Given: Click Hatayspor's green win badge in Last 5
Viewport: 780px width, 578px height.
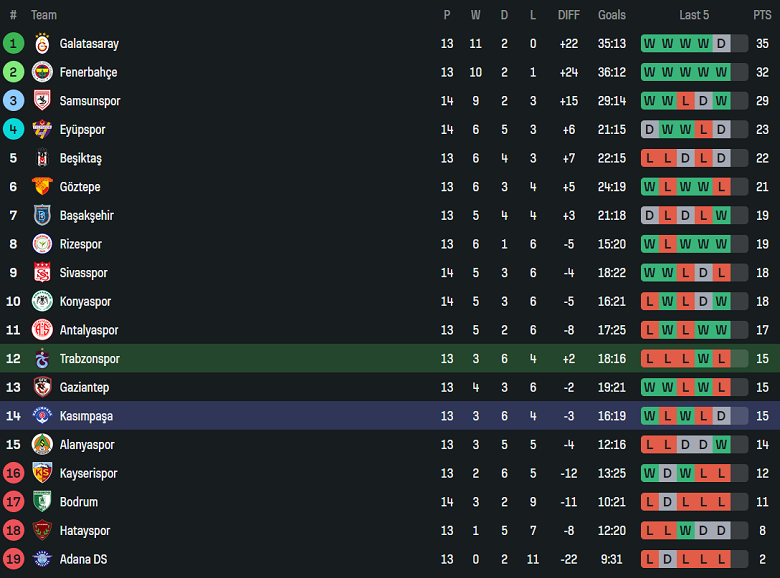Looking at the screenshot, I should pyautogui.click(x=685, y=531).
